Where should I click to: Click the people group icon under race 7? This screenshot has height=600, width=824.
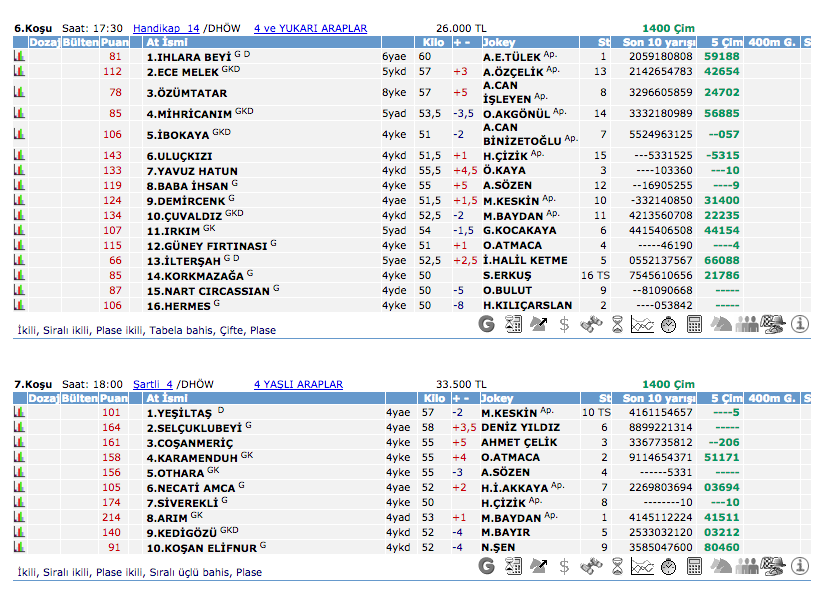(x=747, y=567)
